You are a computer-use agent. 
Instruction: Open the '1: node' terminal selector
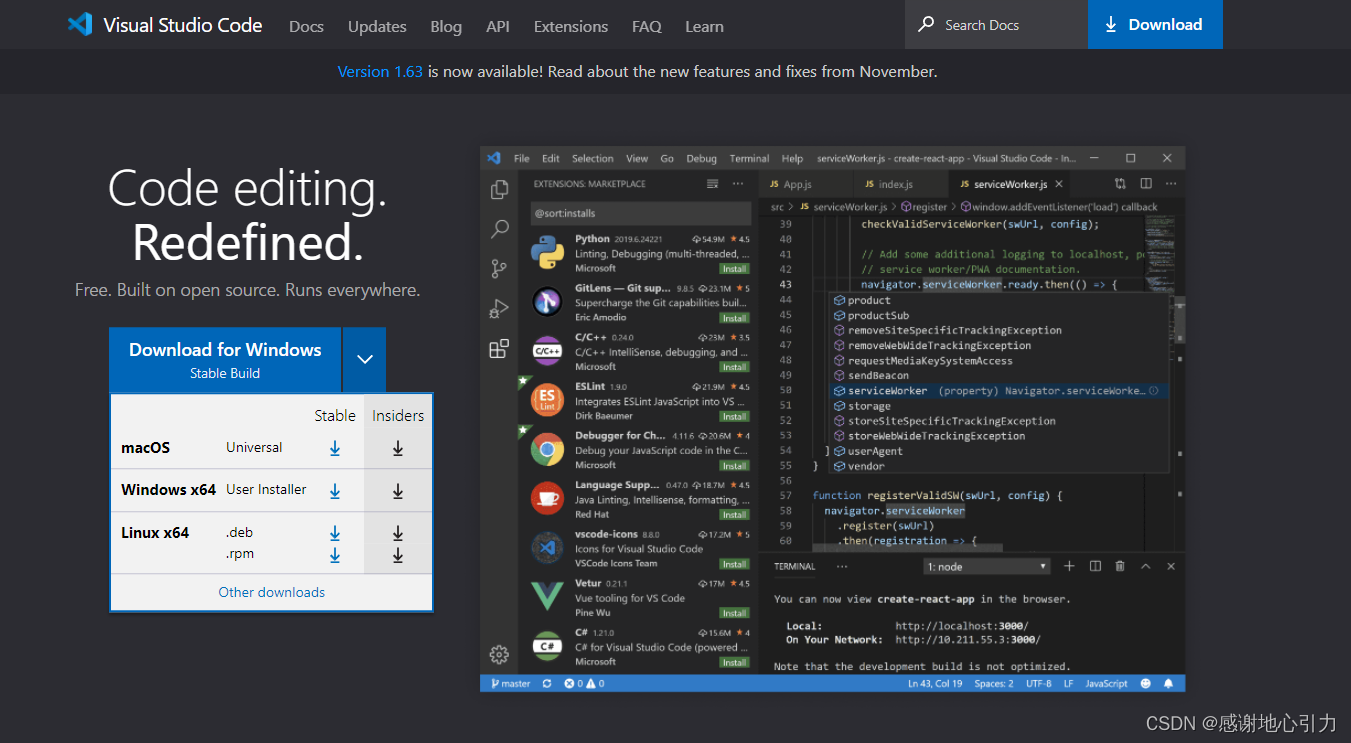pos(987,565)
